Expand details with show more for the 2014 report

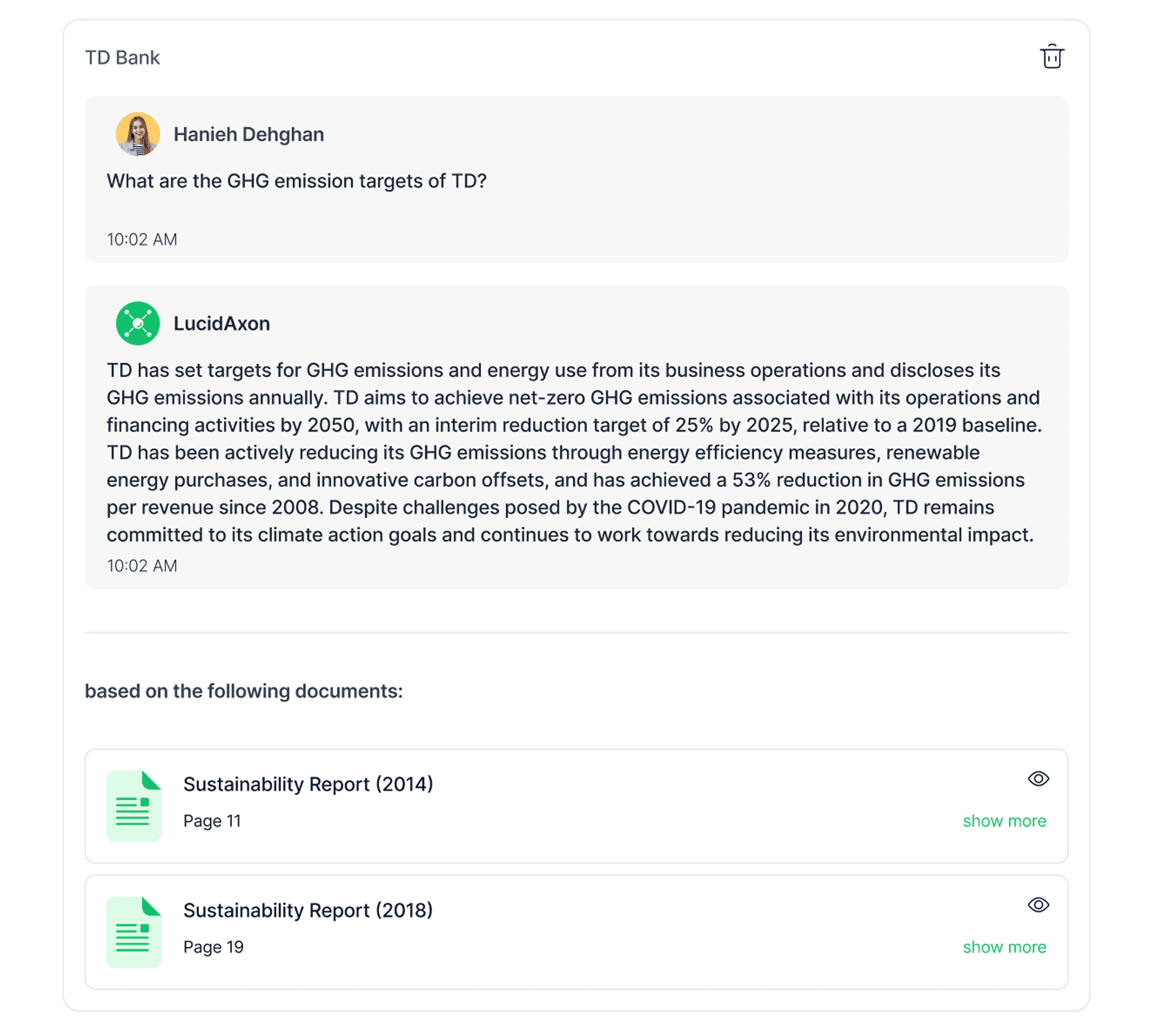tap(1005, 821)
